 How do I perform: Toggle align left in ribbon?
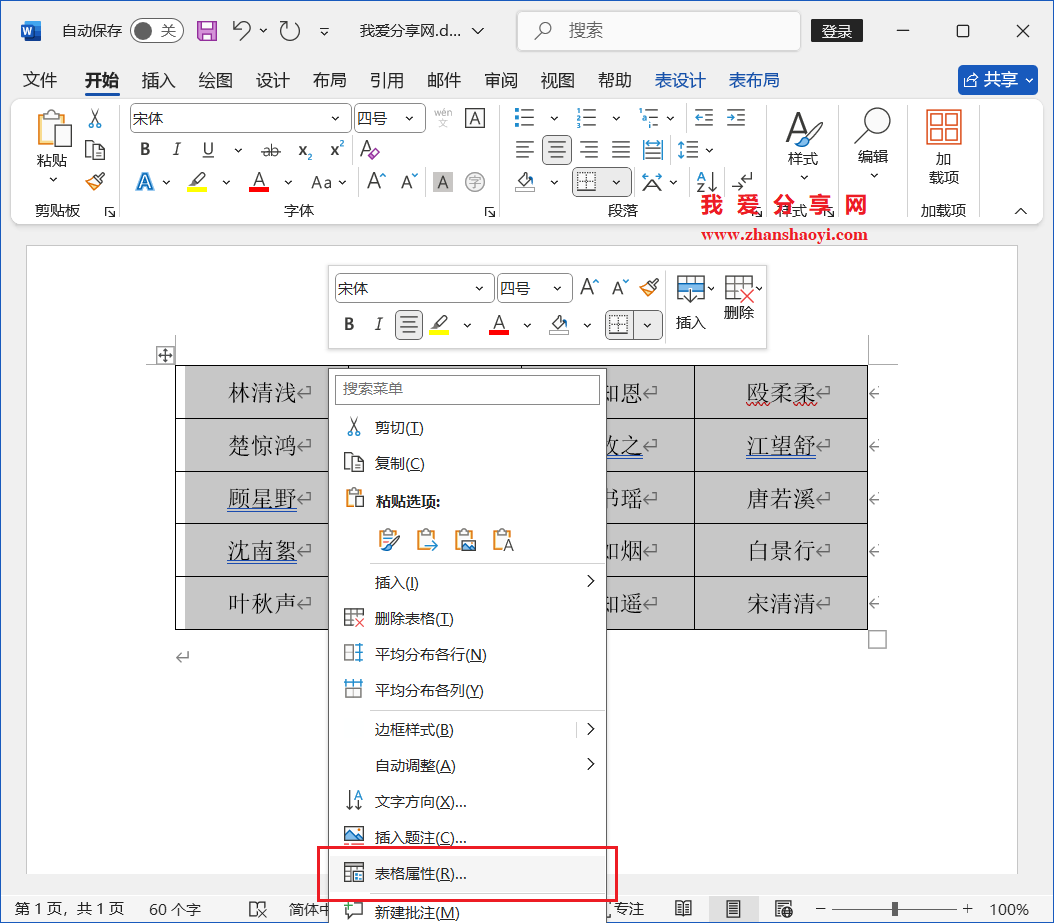524,150
